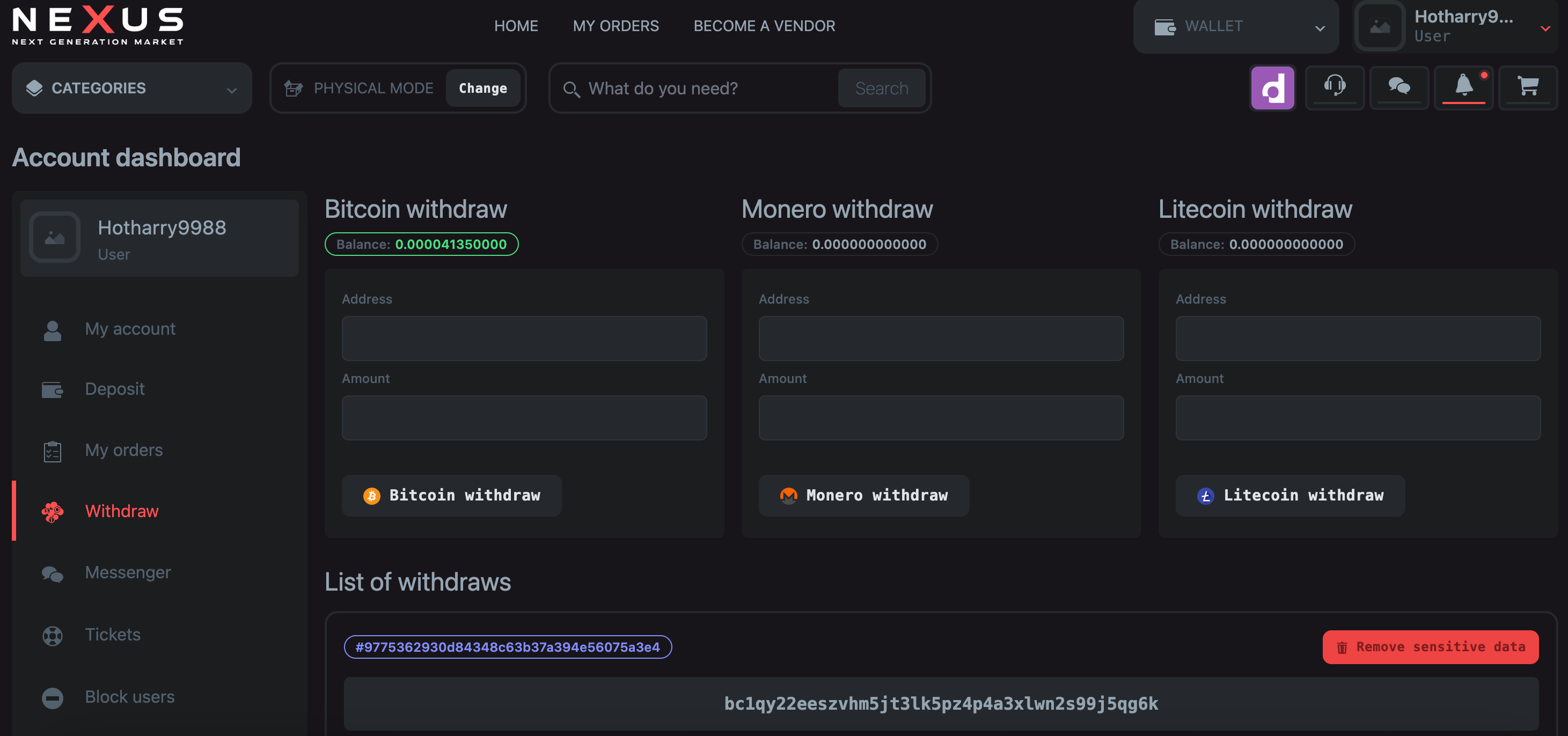Image resolution: width=1568 pixels, height=736 pixels.
Task: Click the sidebar profile picture placeholder
Action: click(x=55, y=237)
